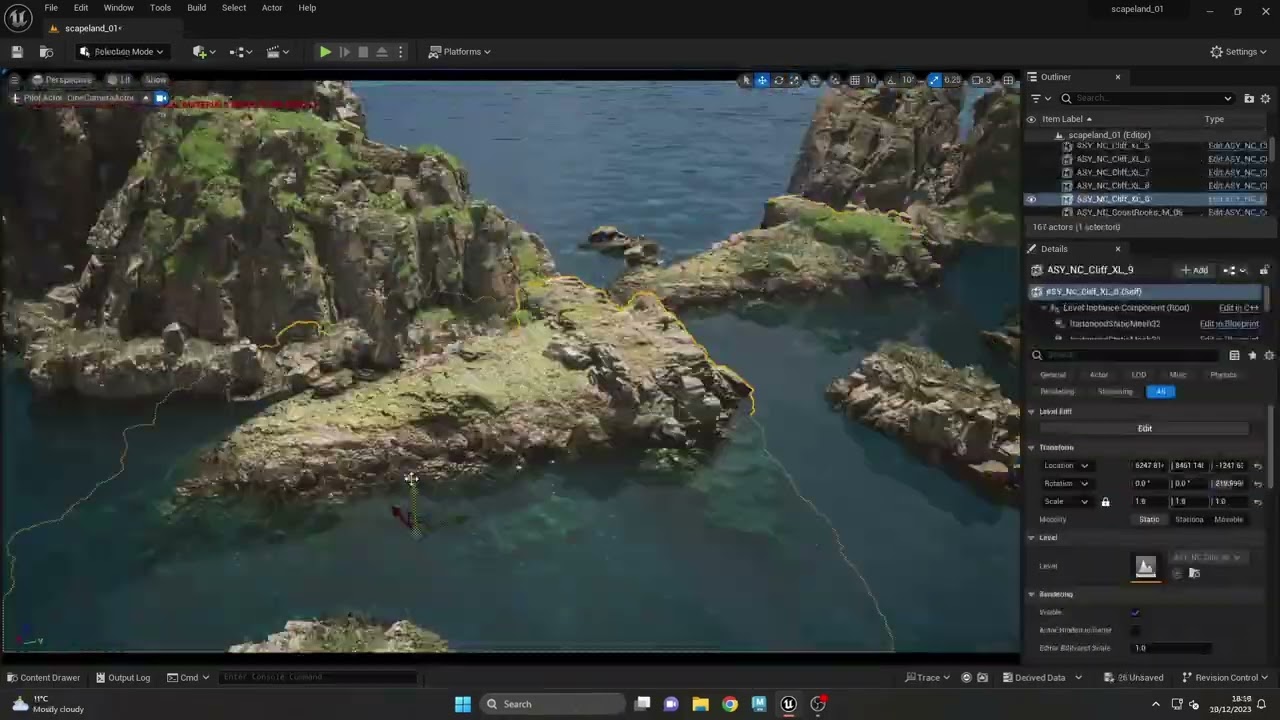Activate the Rotate gizmo tool

778,80
